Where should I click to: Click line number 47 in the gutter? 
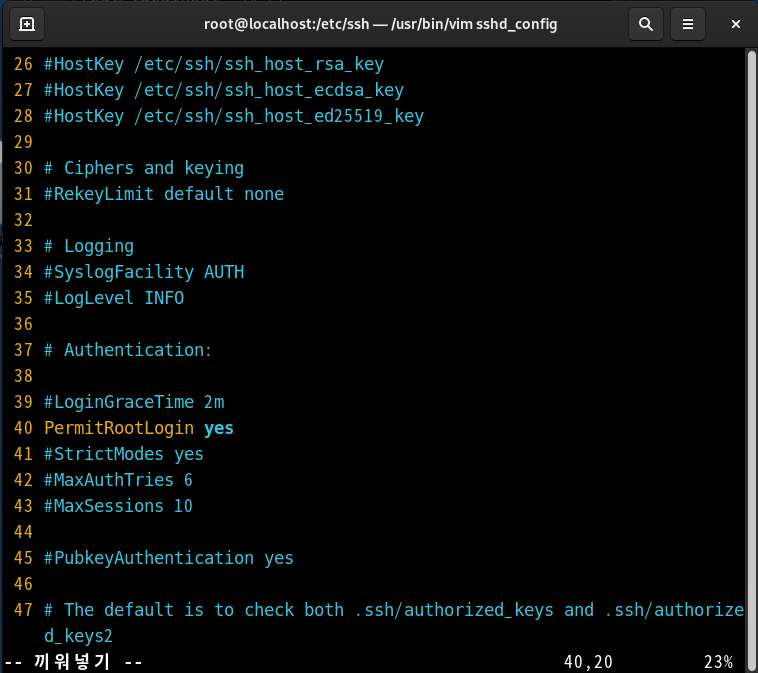point(23,610)
